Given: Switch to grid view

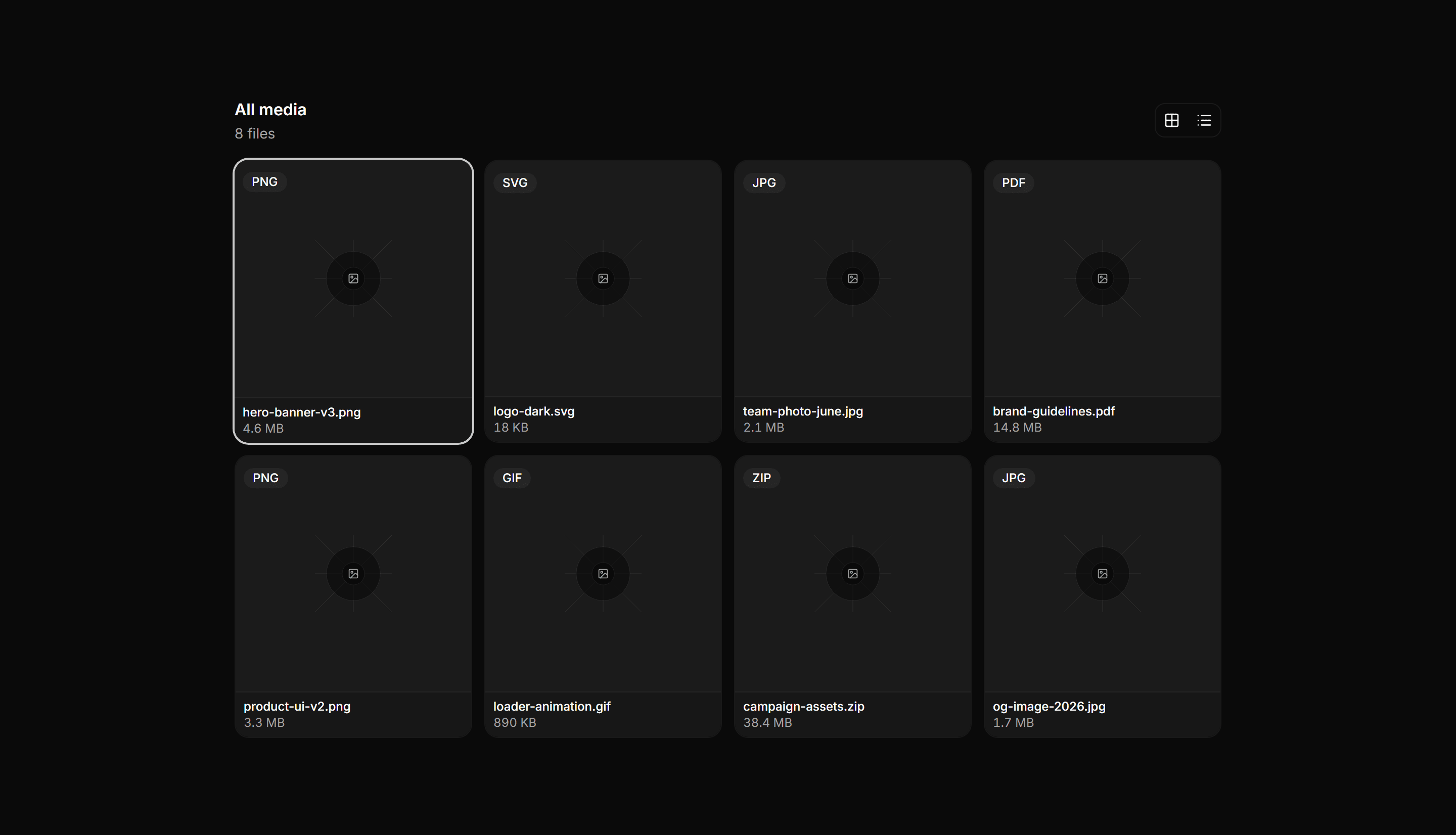Looking at the screenshot, I should tap(1171, 120).
